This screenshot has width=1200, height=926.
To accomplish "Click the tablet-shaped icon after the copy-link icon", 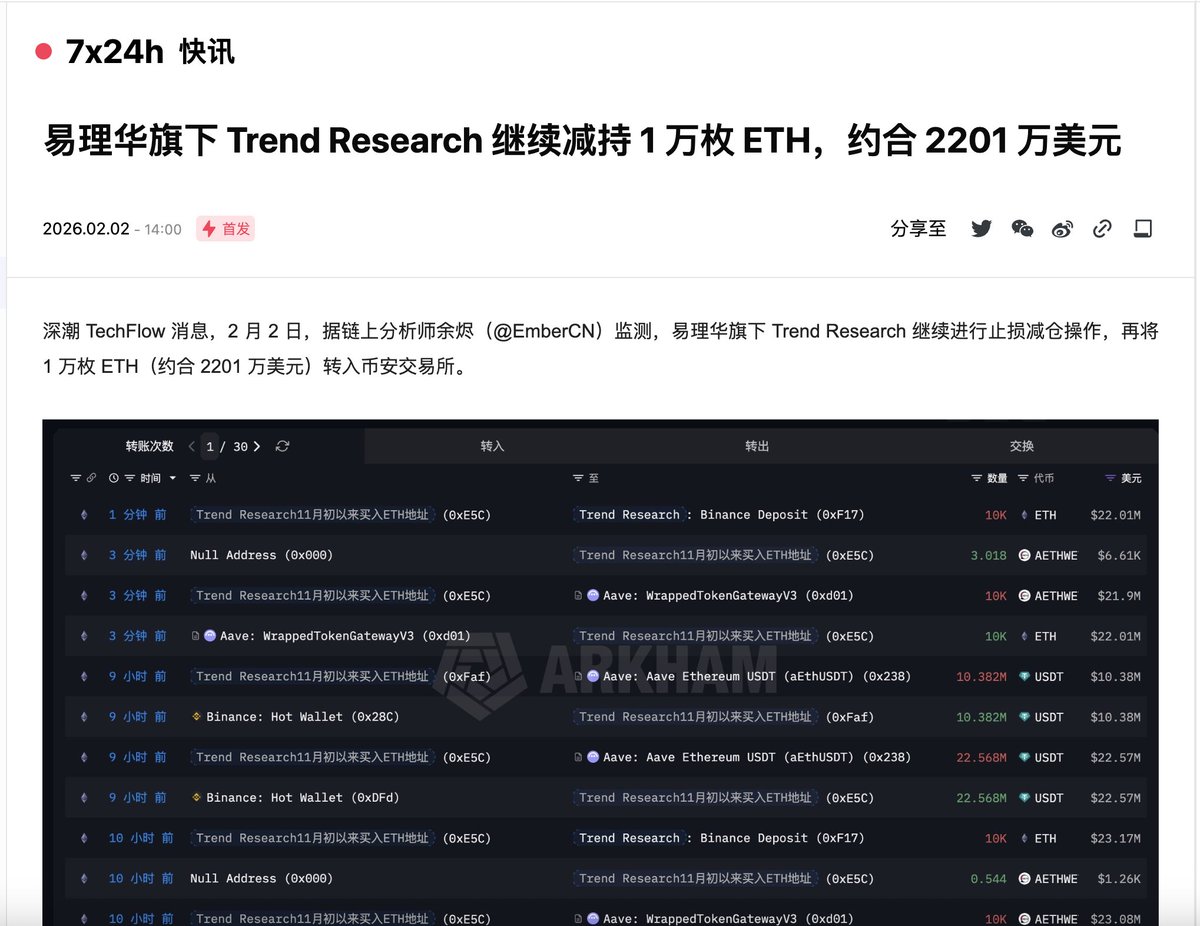I will click(x=1142, y=229).
